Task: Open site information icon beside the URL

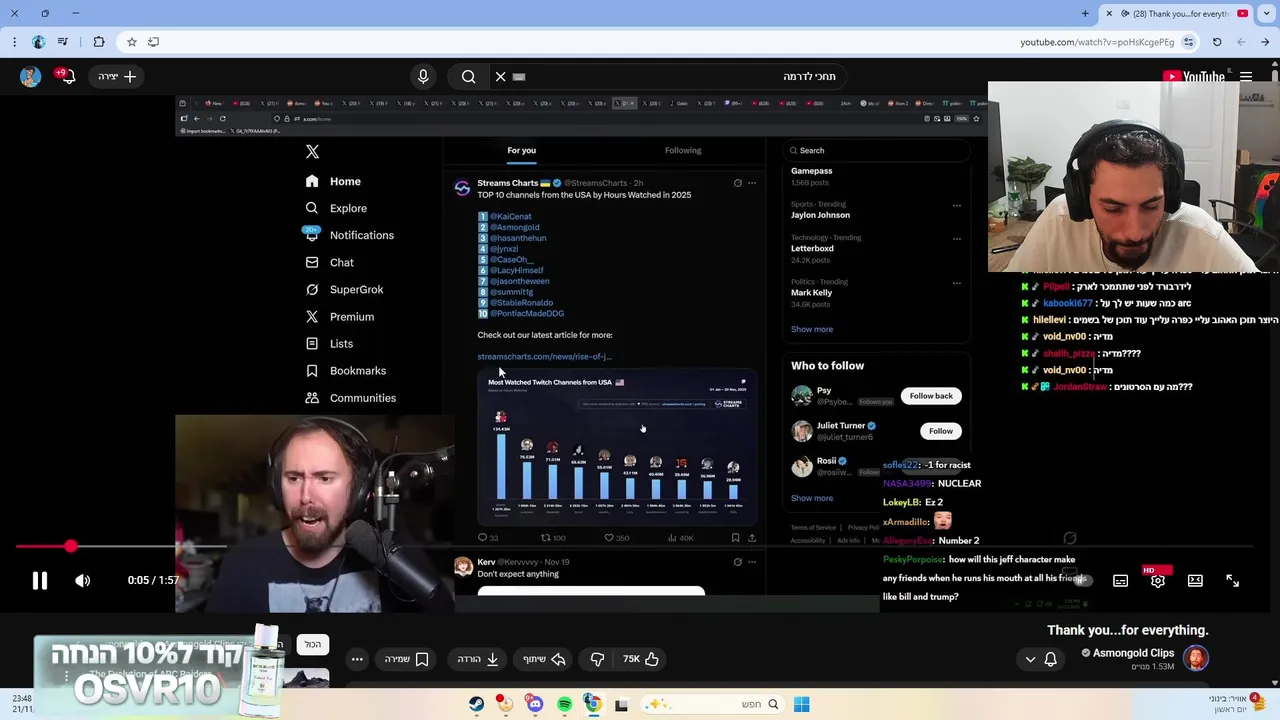Action: [1188, 42]
